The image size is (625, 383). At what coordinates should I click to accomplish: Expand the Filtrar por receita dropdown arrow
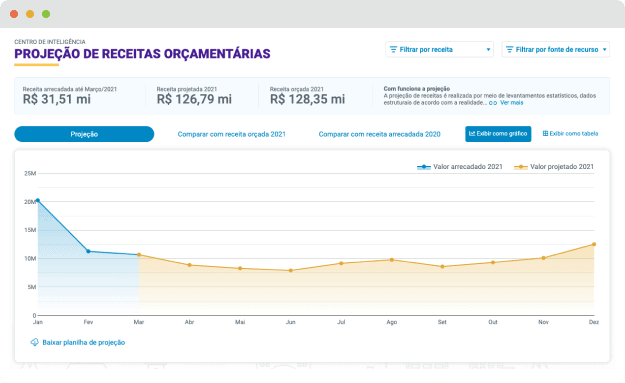[488, 50]
